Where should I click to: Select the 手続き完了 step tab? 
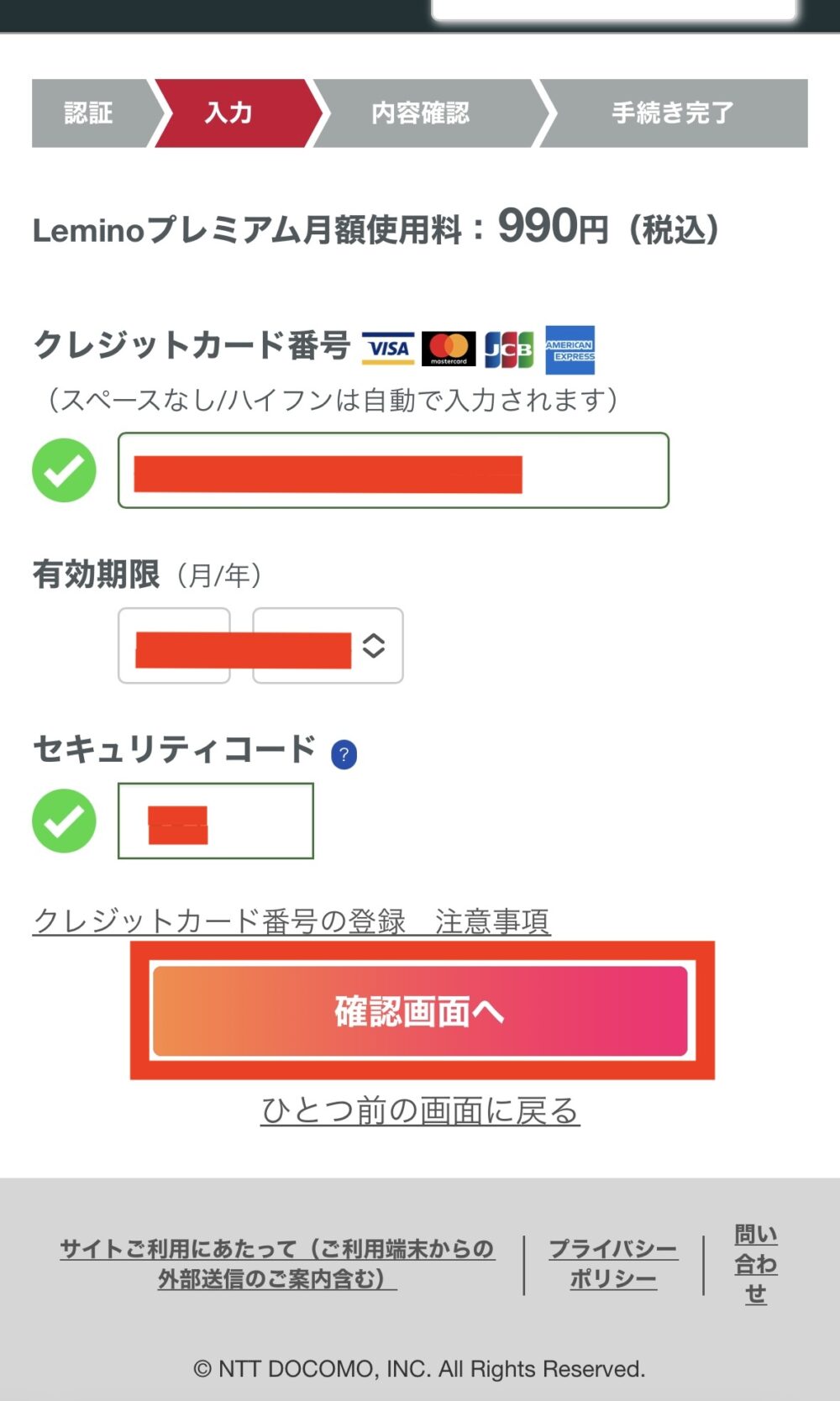(x=672, y=113)
